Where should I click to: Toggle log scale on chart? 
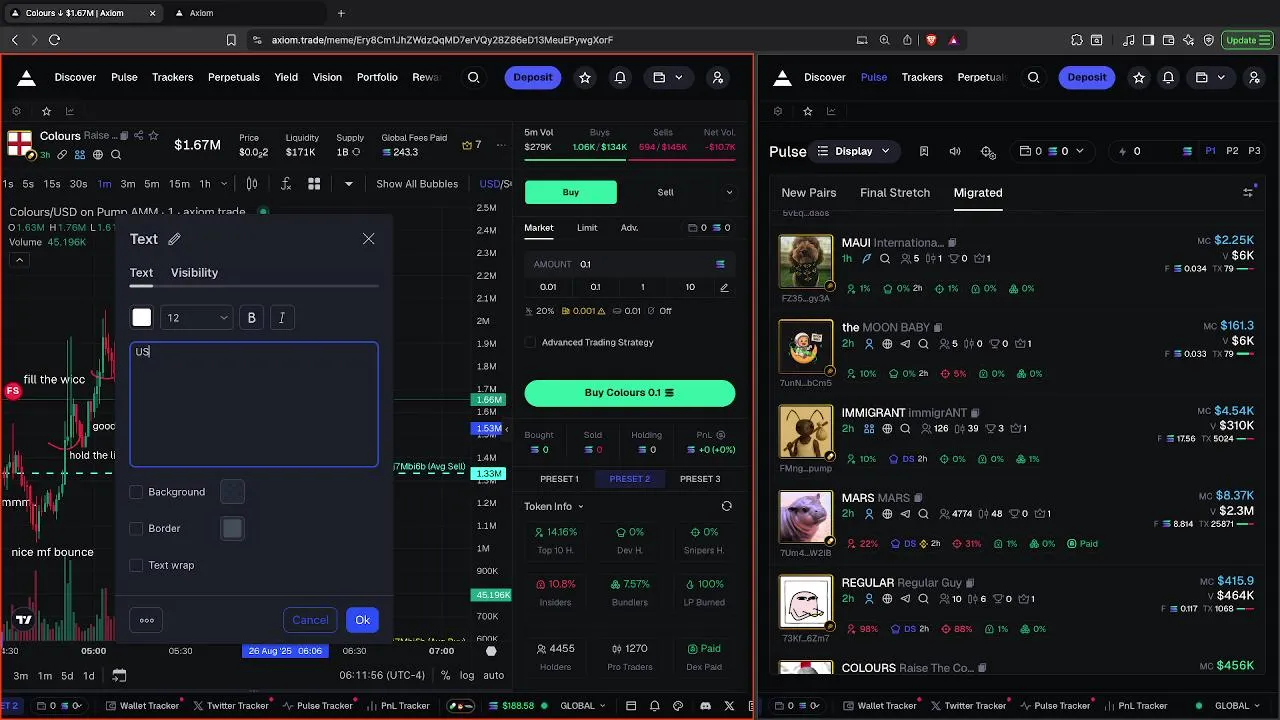tap(467, 675)
